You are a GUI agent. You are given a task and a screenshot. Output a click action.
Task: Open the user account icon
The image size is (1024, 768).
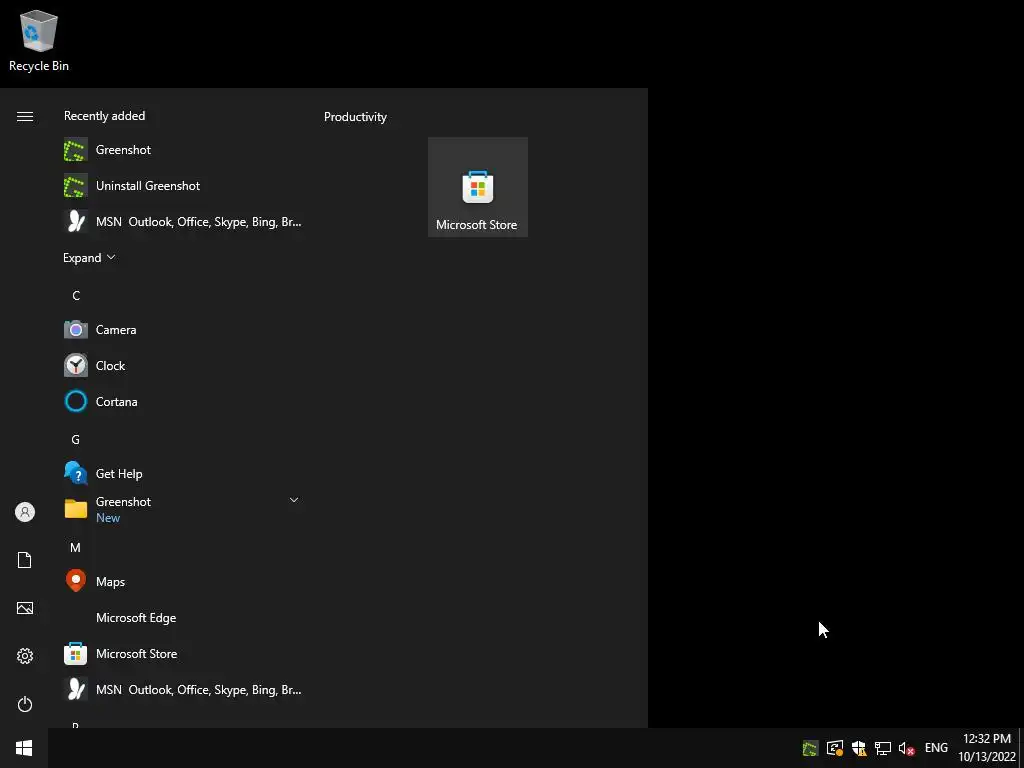click(x=25, y=512)
